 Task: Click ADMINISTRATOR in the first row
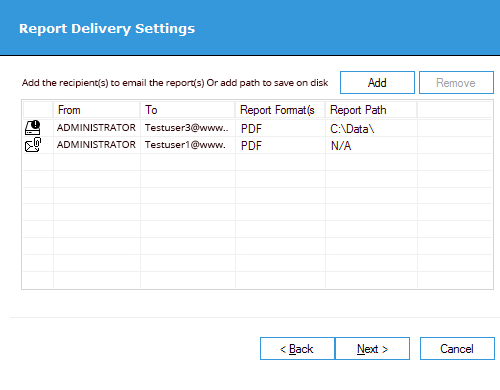click(96, 128)
